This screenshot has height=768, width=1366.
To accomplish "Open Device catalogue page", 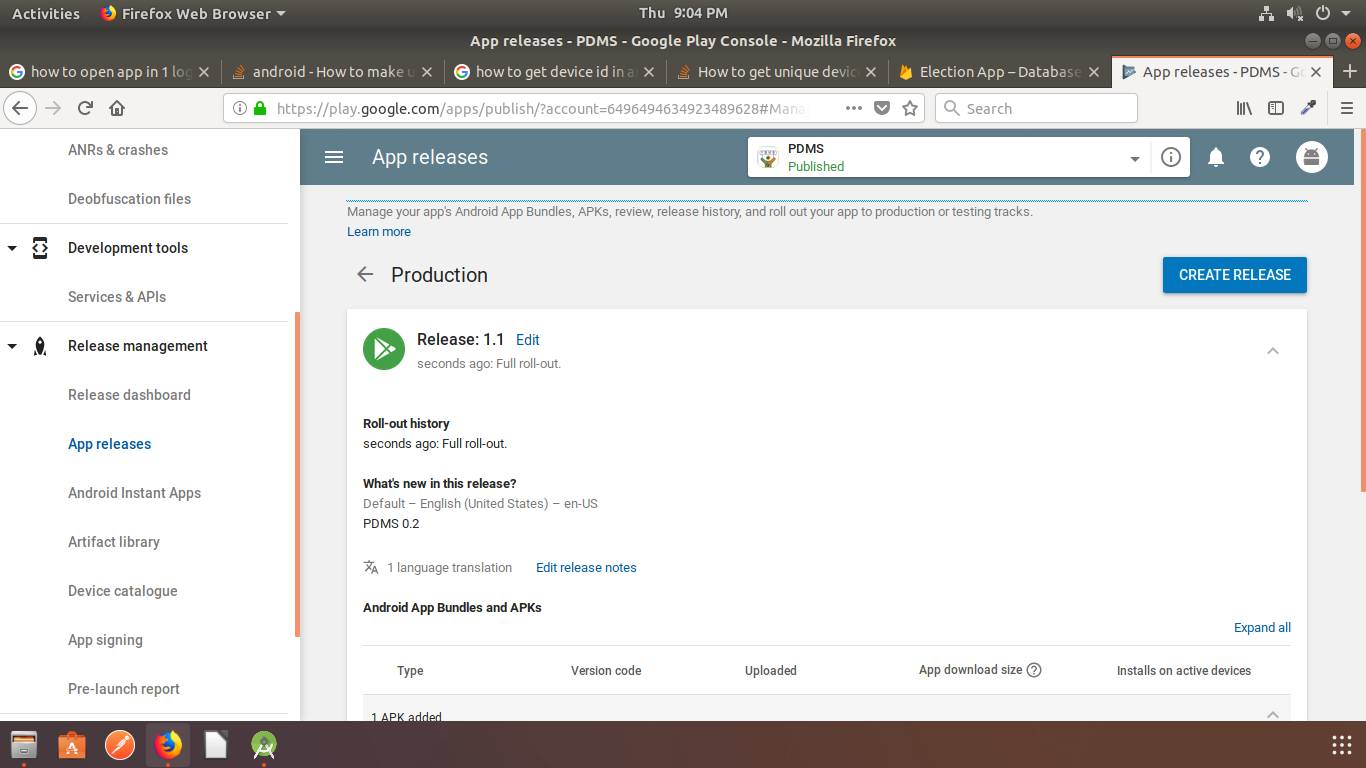I will click(123, 591).
